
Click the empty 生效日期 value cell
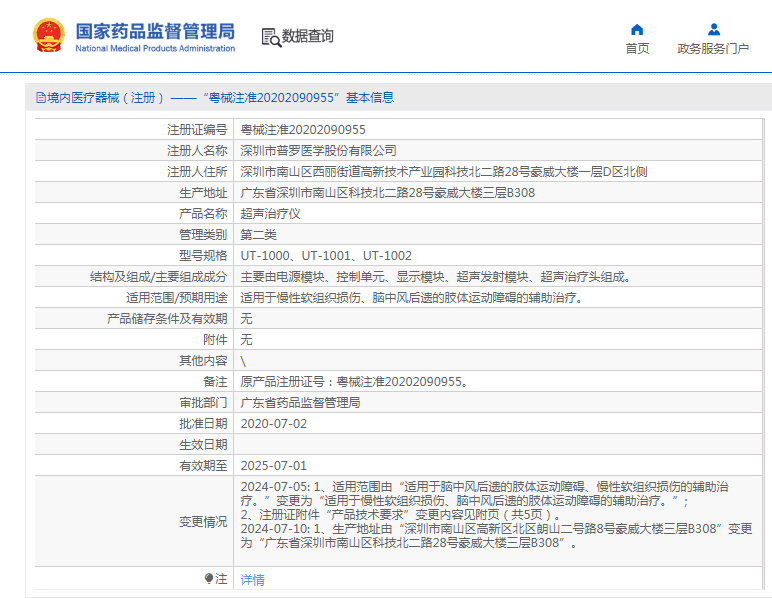(498, 445)
